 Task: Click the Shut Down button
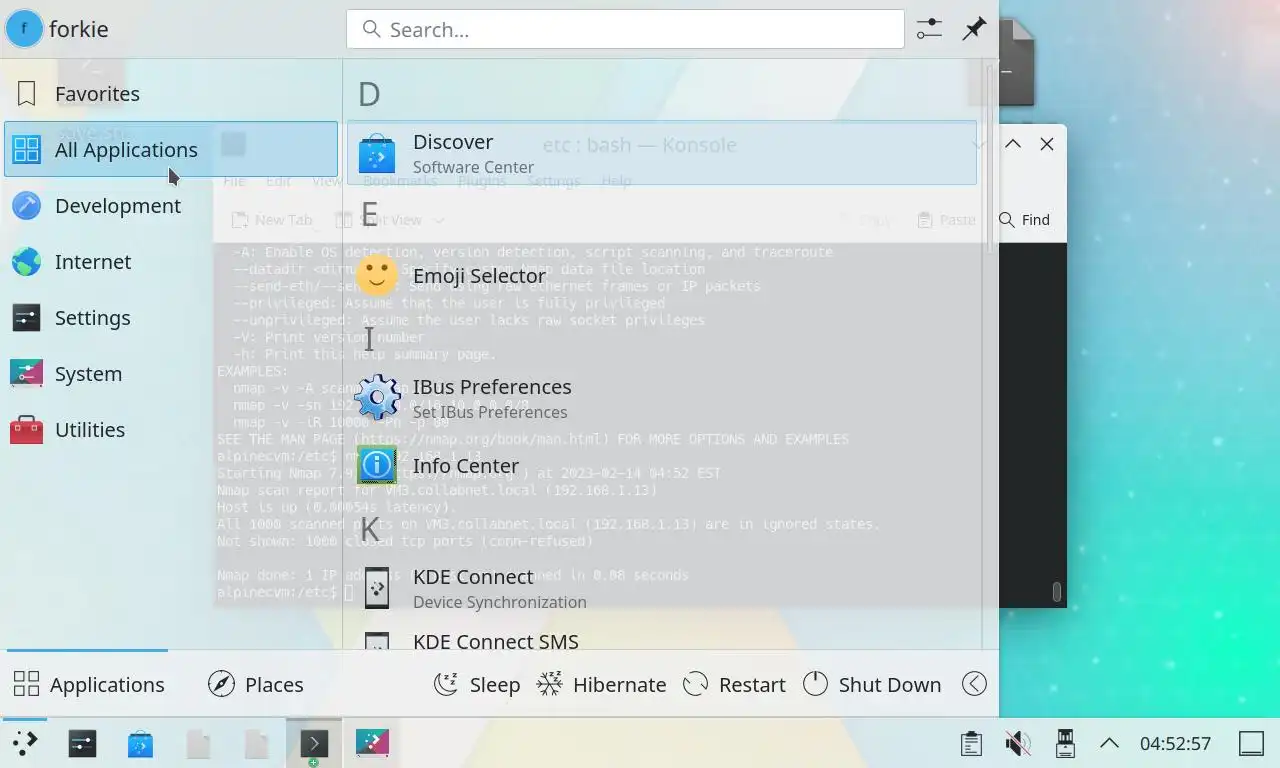[872, 684]
